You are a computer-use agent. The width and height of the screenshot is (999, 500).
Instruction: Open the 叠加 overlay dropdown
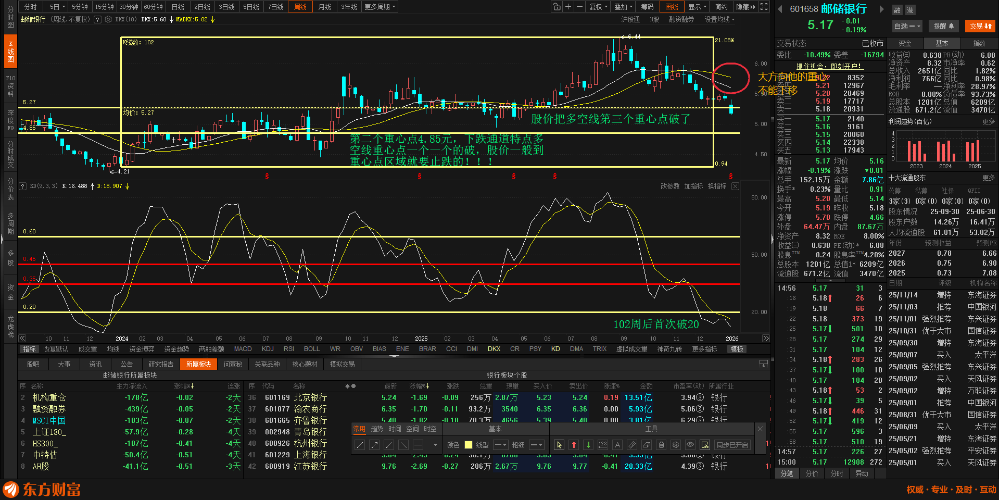[622, 6]
